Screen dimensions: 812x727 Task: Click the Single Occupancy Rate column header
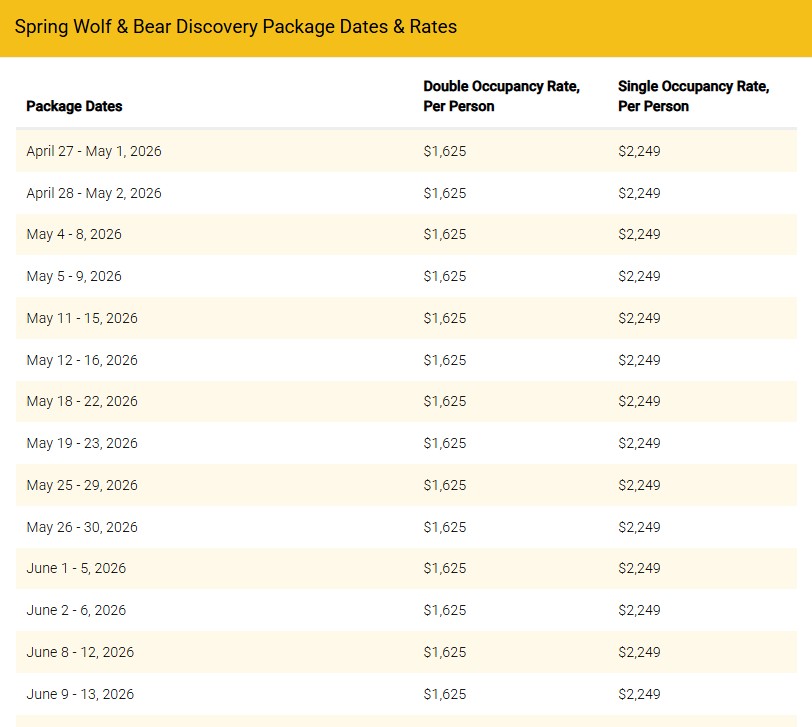pos(693,96)
